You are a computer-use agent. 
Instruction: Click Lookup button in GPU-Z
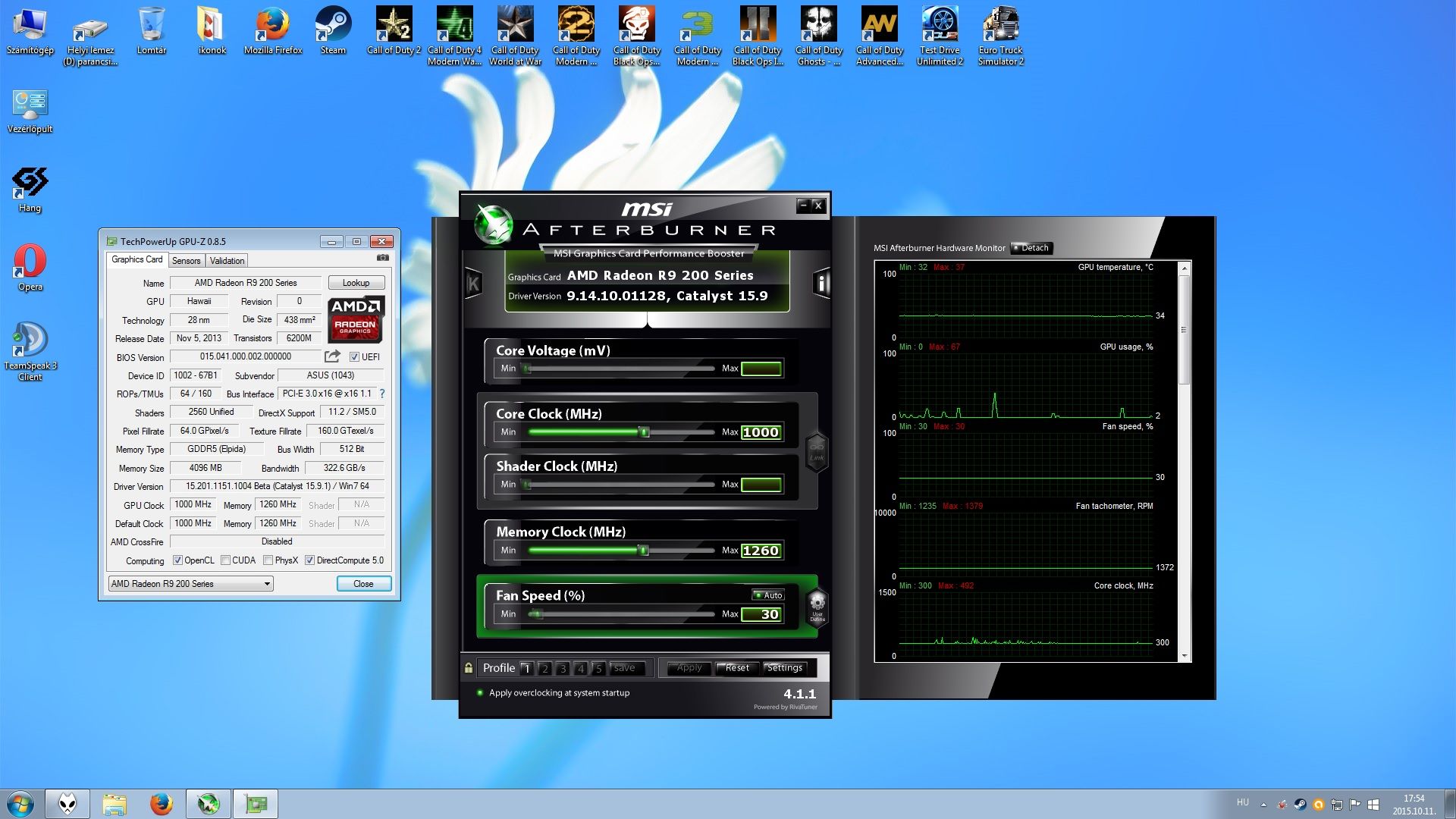click(x=356, y=283)
